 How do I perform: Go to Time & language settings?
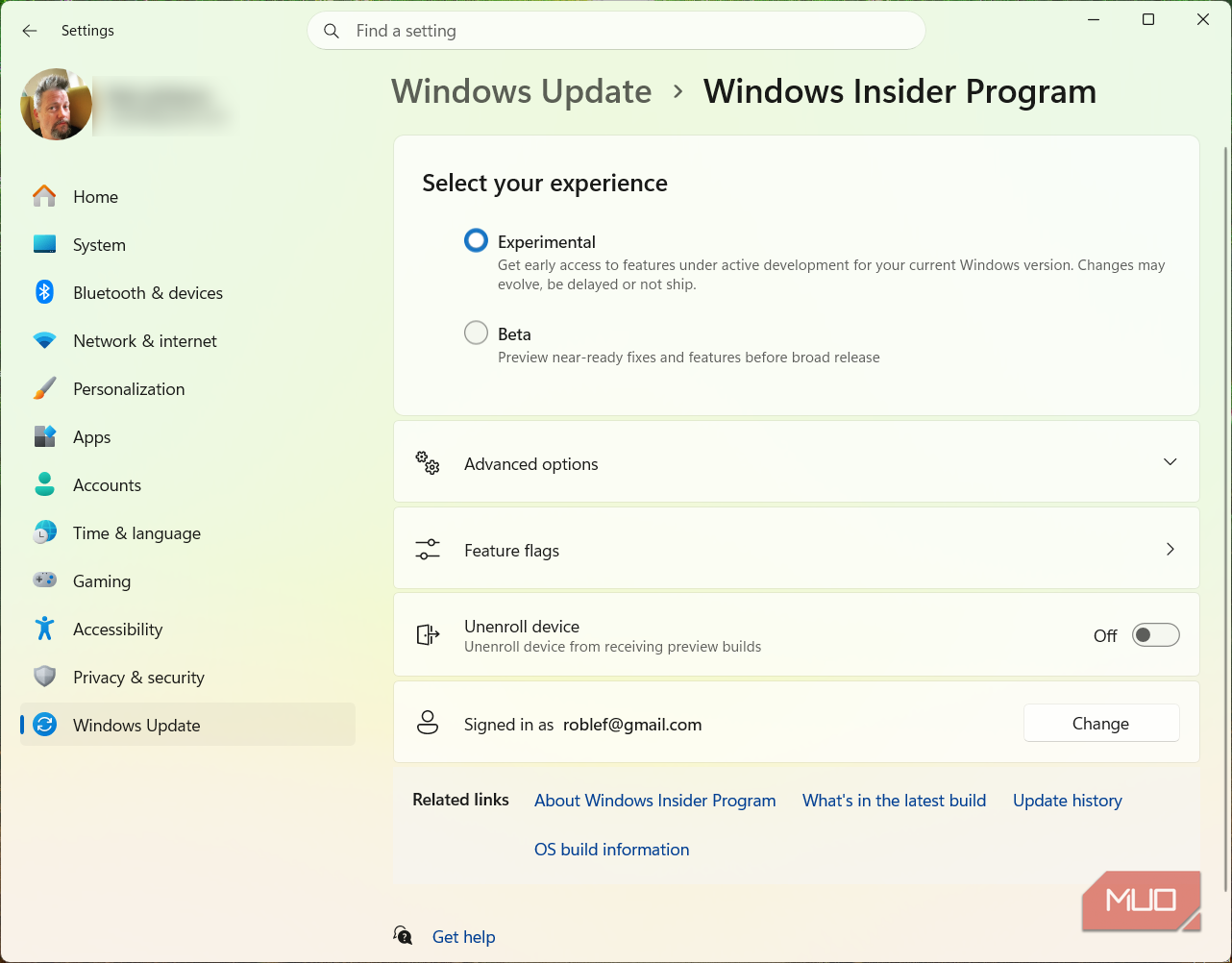coord(187,532)
